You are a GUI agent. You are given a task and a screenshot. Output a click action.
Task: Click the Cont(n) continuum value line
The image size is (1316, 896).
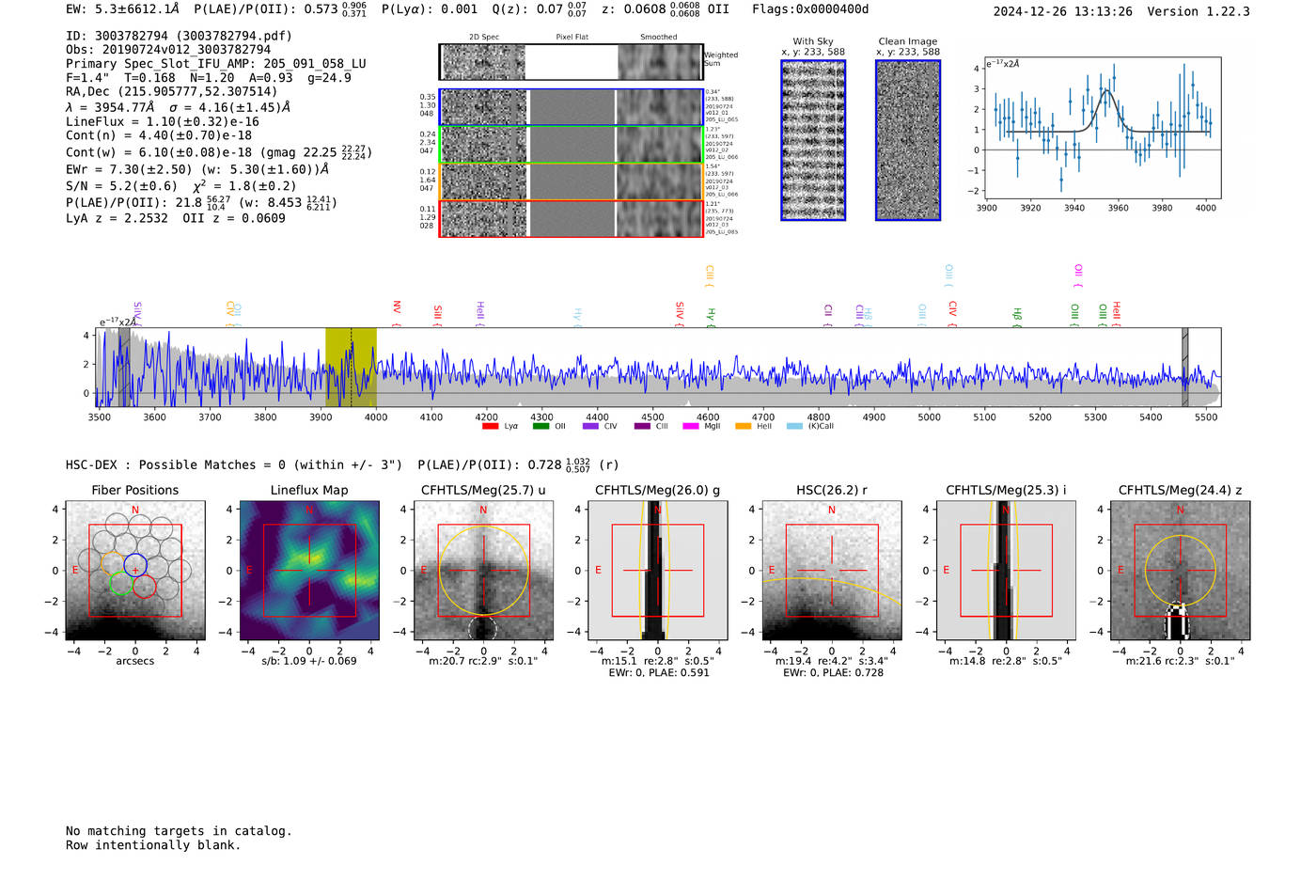coord(159,135)
